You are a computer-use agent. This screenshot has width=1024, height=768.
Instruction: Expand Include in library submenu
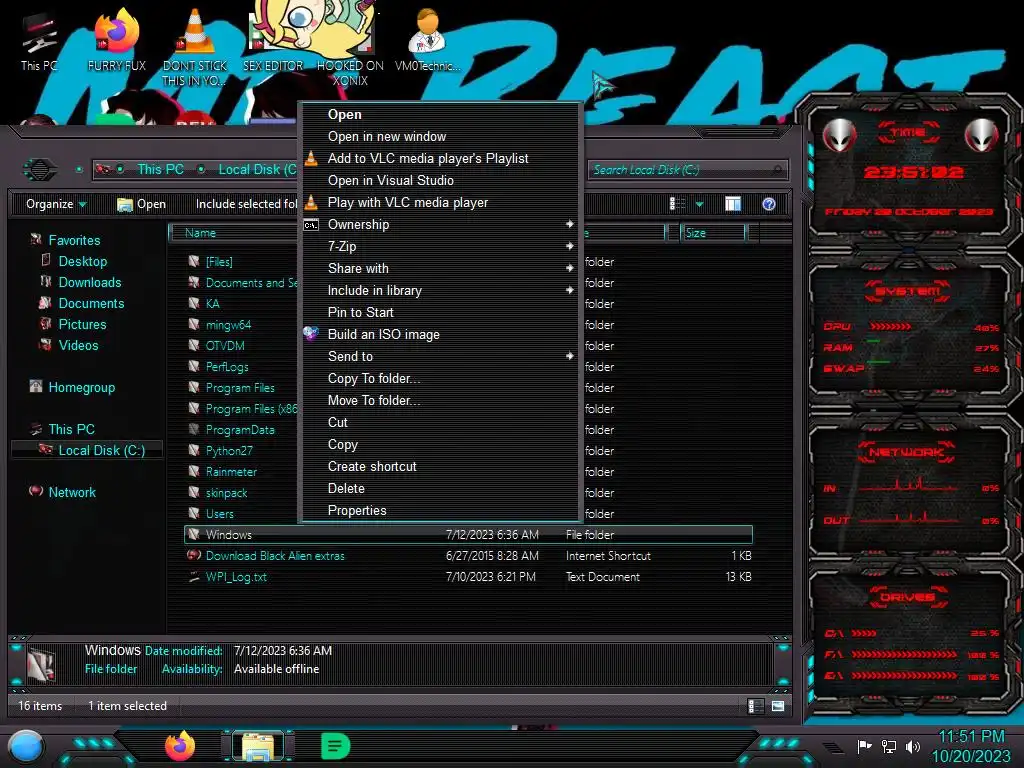click(443, 291)
